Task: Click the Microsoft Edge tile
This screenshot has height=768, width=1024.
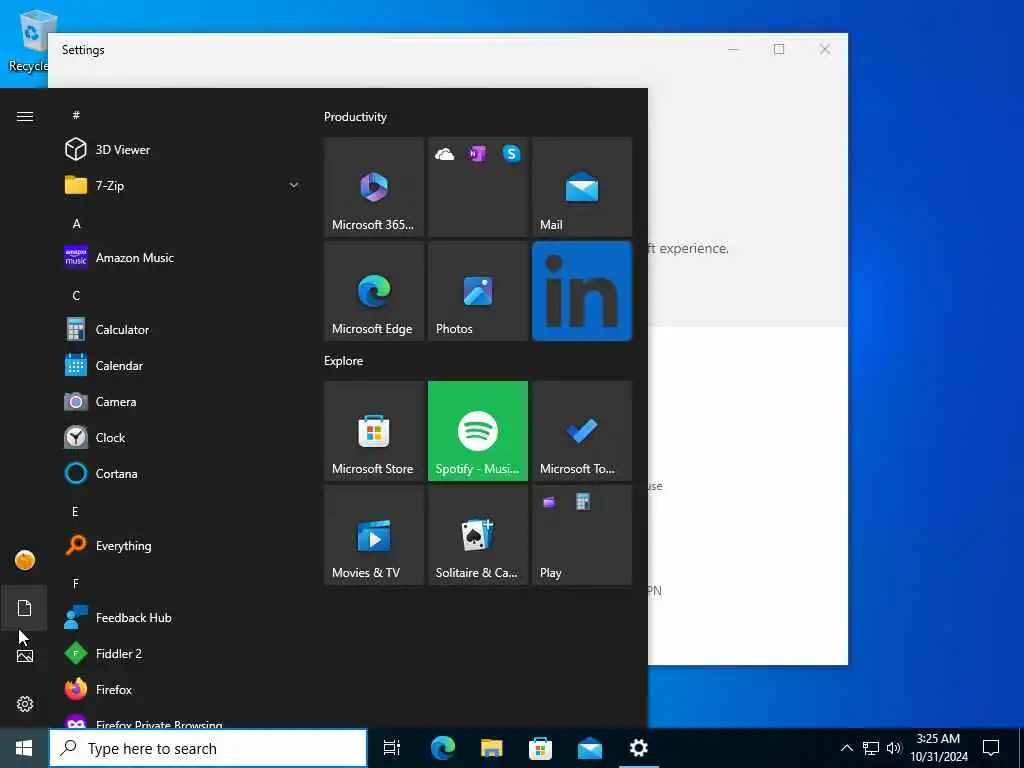Action: [x=374, y=291]
